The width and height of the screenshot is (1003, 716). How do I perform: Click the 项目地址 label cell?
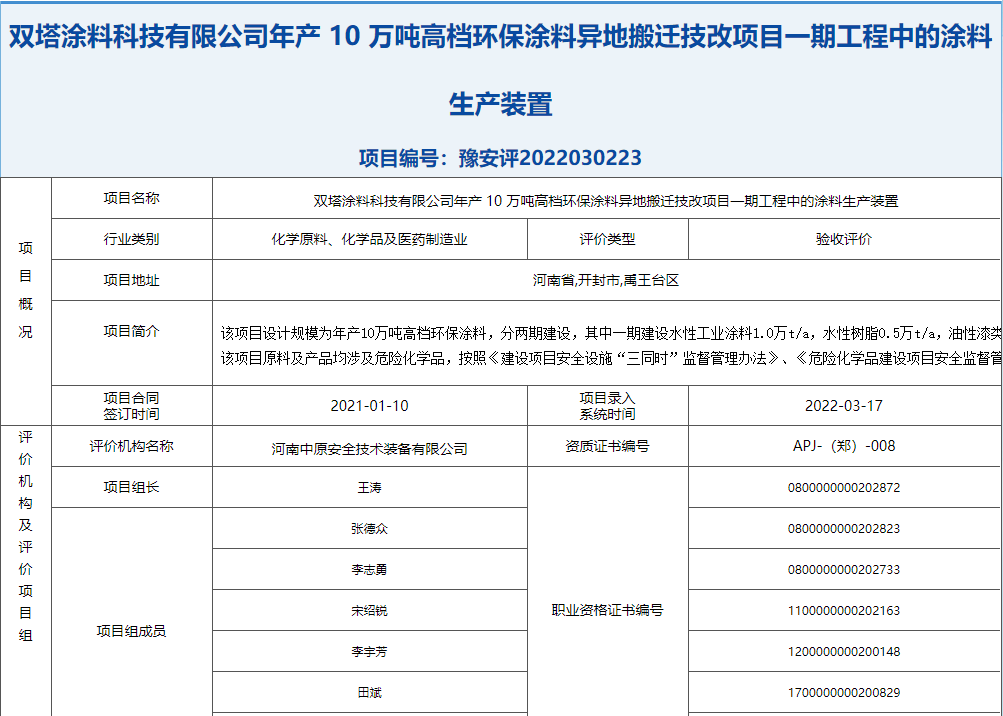click(x=132, y=280)
